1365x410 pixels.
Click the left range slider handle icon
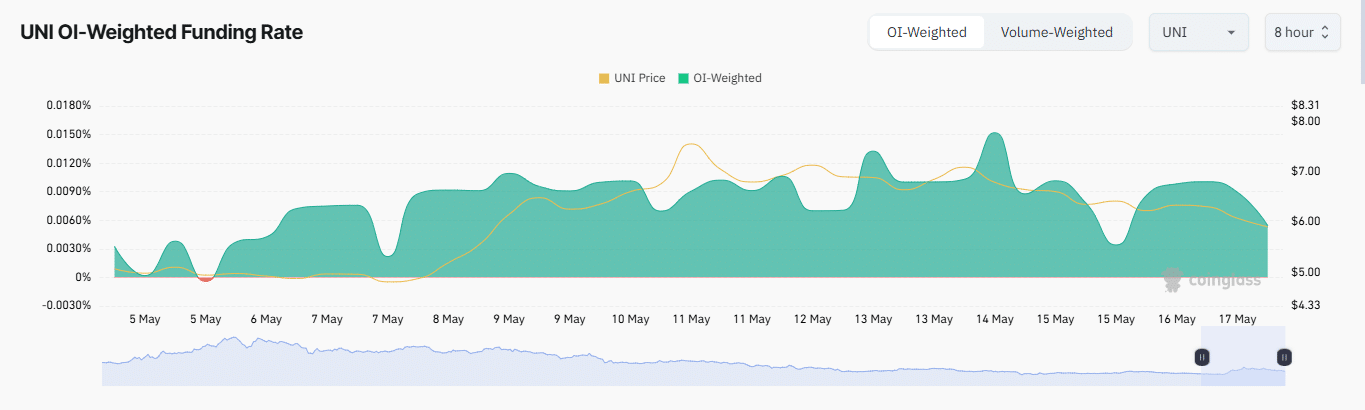click(1202, 357)
